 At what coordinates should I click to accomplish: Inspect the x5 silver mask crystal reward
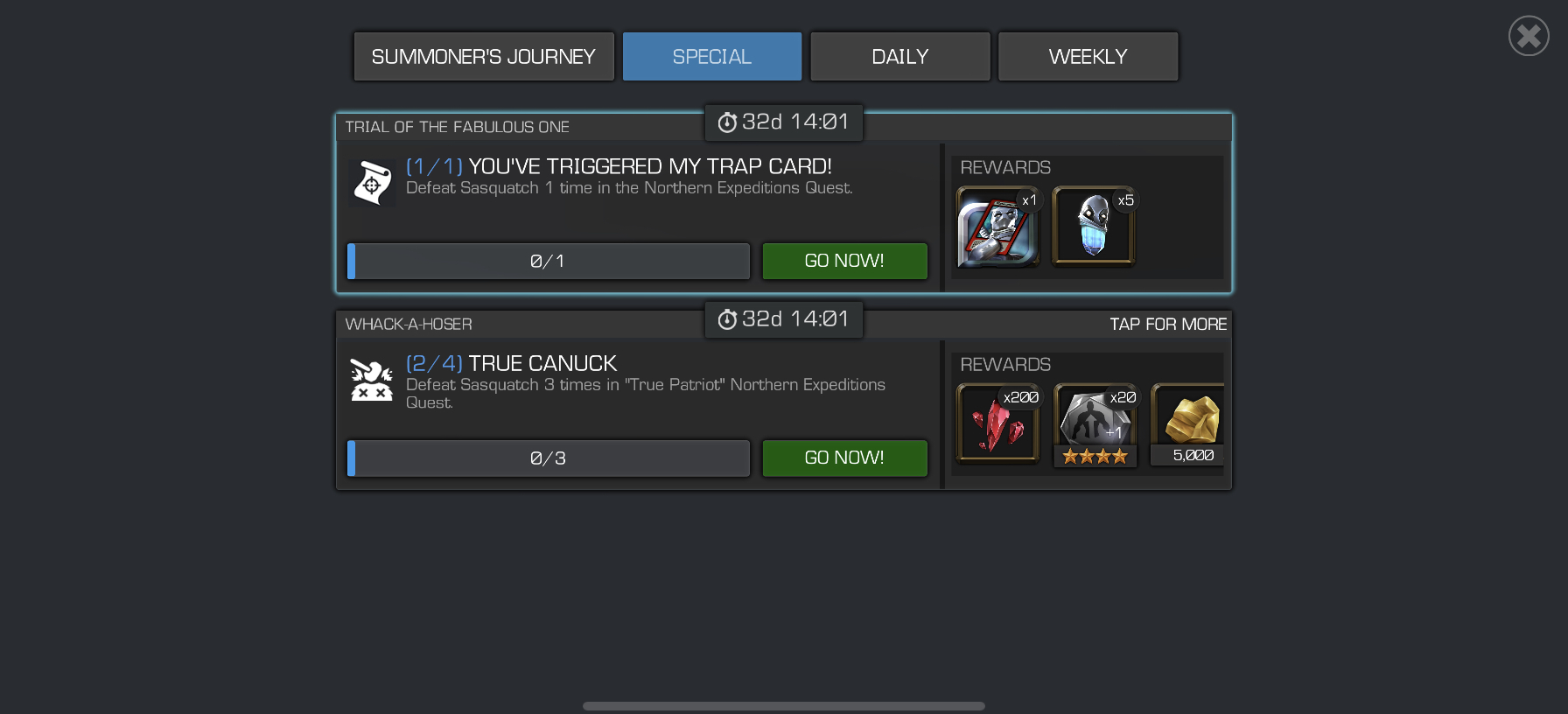pos(1094,226)
